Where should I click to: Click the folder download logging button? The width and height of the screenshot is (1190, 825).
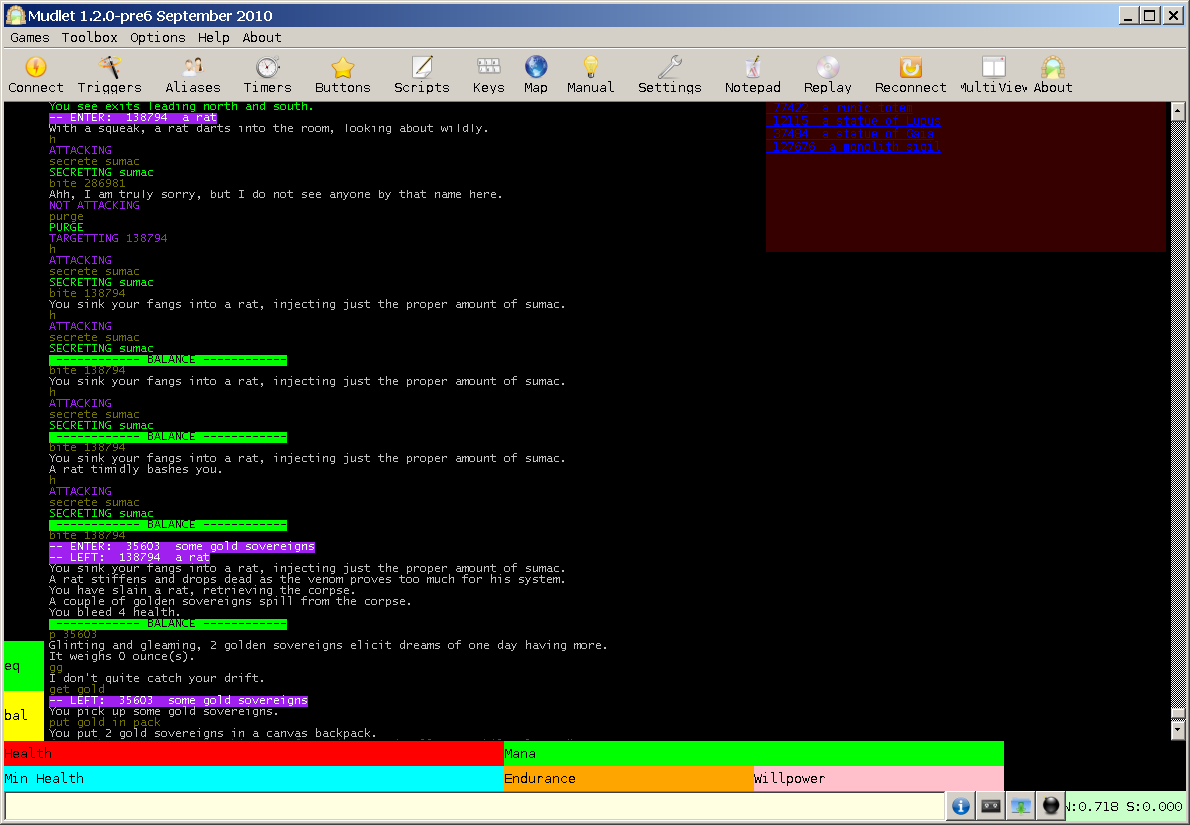1021,806
